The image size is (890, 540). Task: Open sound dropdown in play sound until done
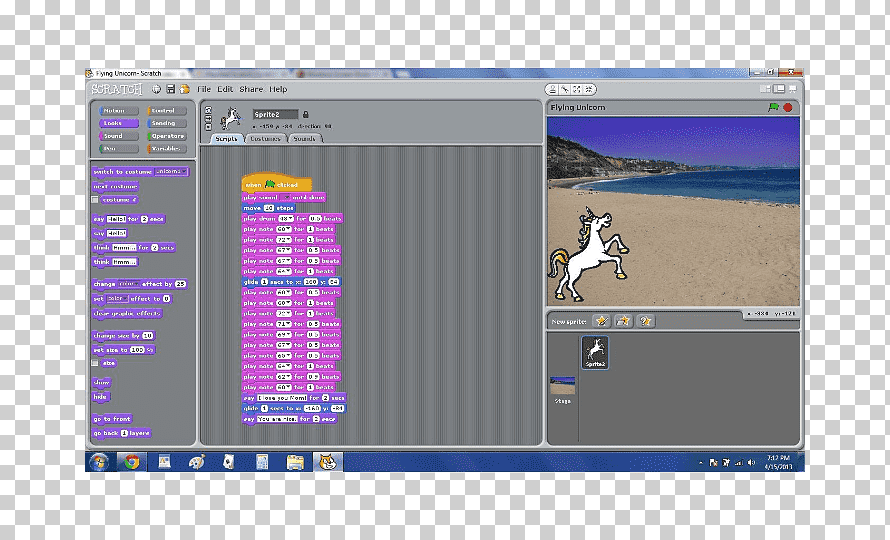point(285,198)
